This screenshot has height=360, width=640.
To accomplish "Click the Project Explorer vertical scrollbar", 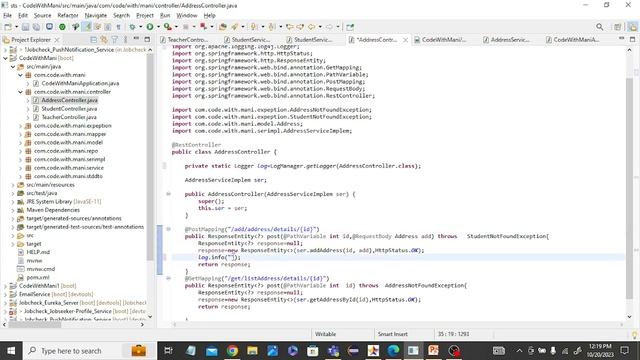I will tap(150, 157).
